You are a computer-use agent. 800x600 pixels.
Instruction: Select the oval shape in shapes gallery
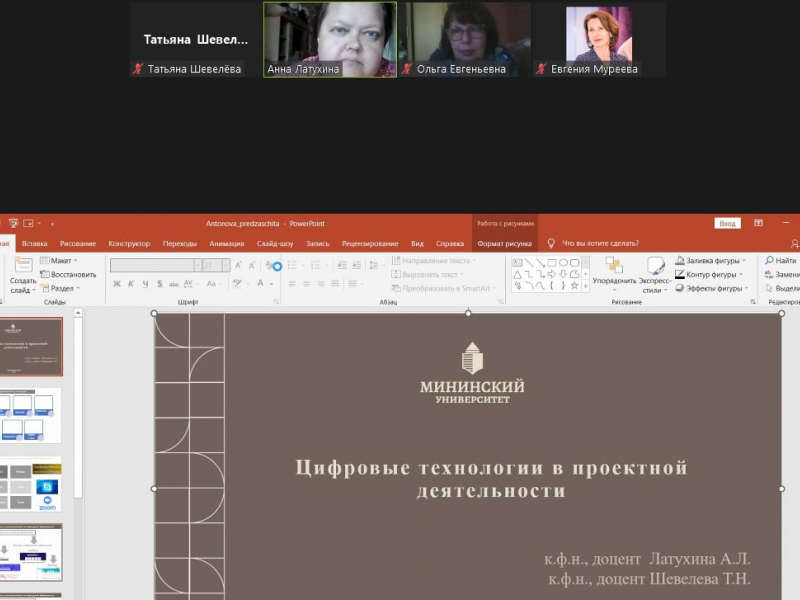(563, 262)
